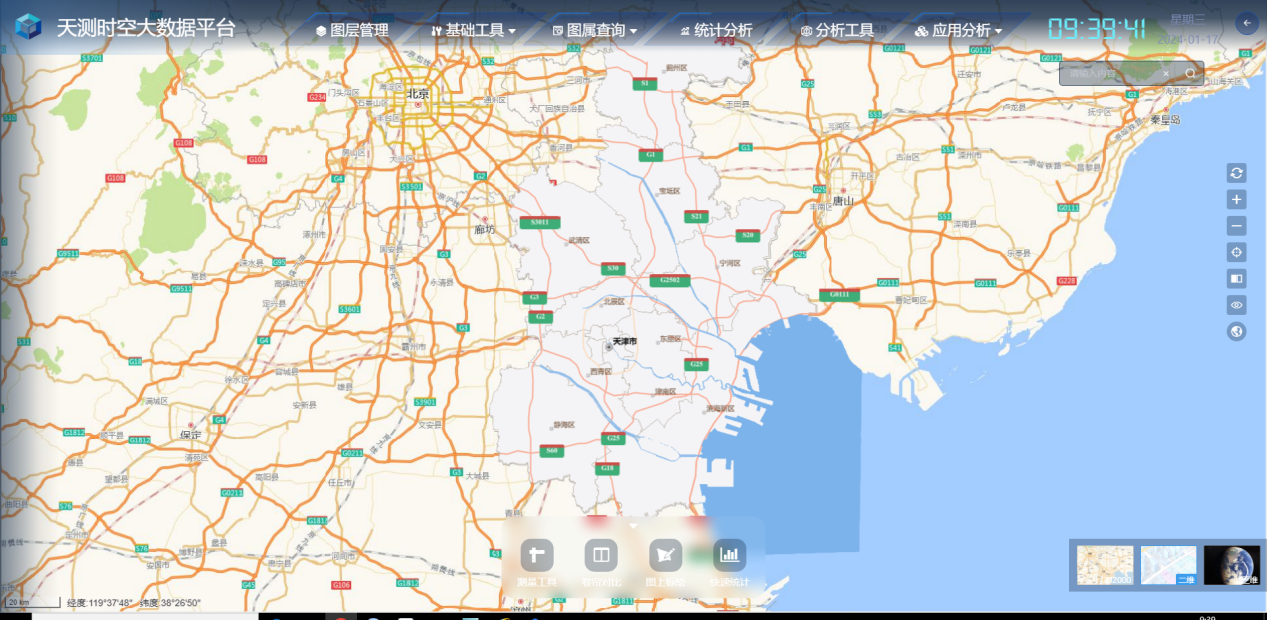Click the 09:39:41 digital clock
This screenshot has width=1267, height=620.
[1097, 28]
